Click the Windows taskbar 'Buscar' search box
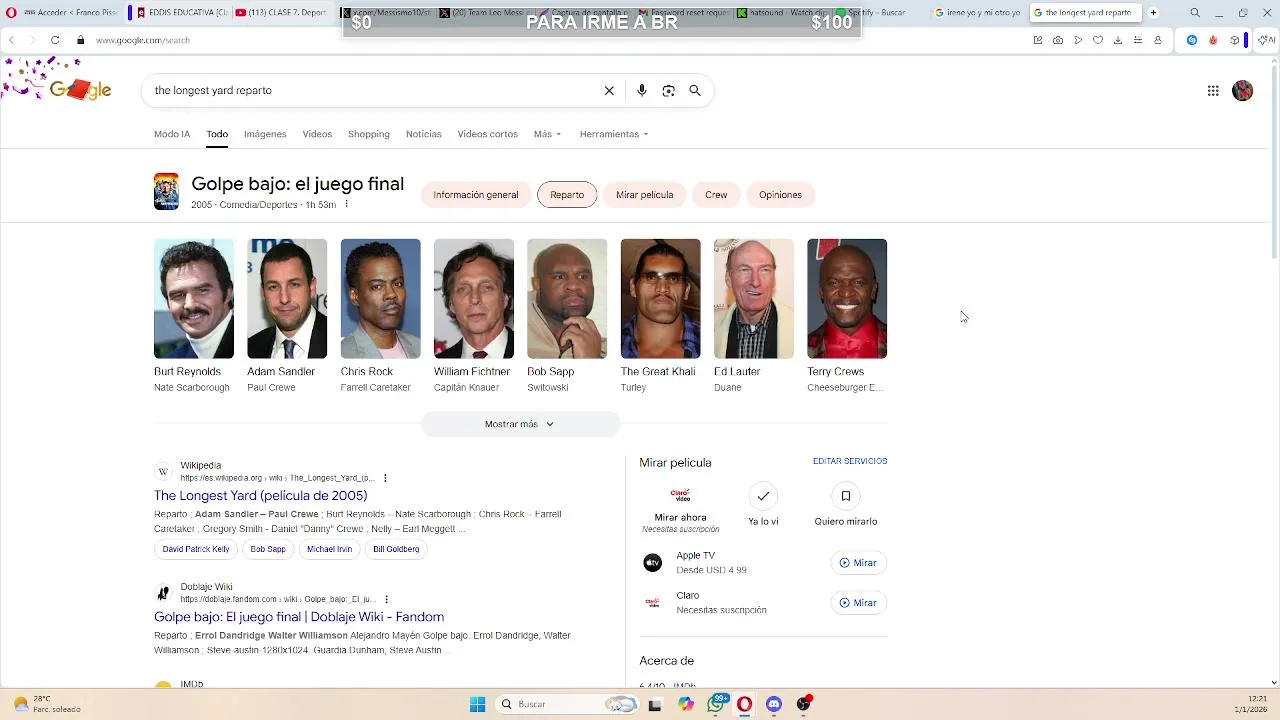The width and height of the screenshot is (1280, 720). [x=568, y=704]
